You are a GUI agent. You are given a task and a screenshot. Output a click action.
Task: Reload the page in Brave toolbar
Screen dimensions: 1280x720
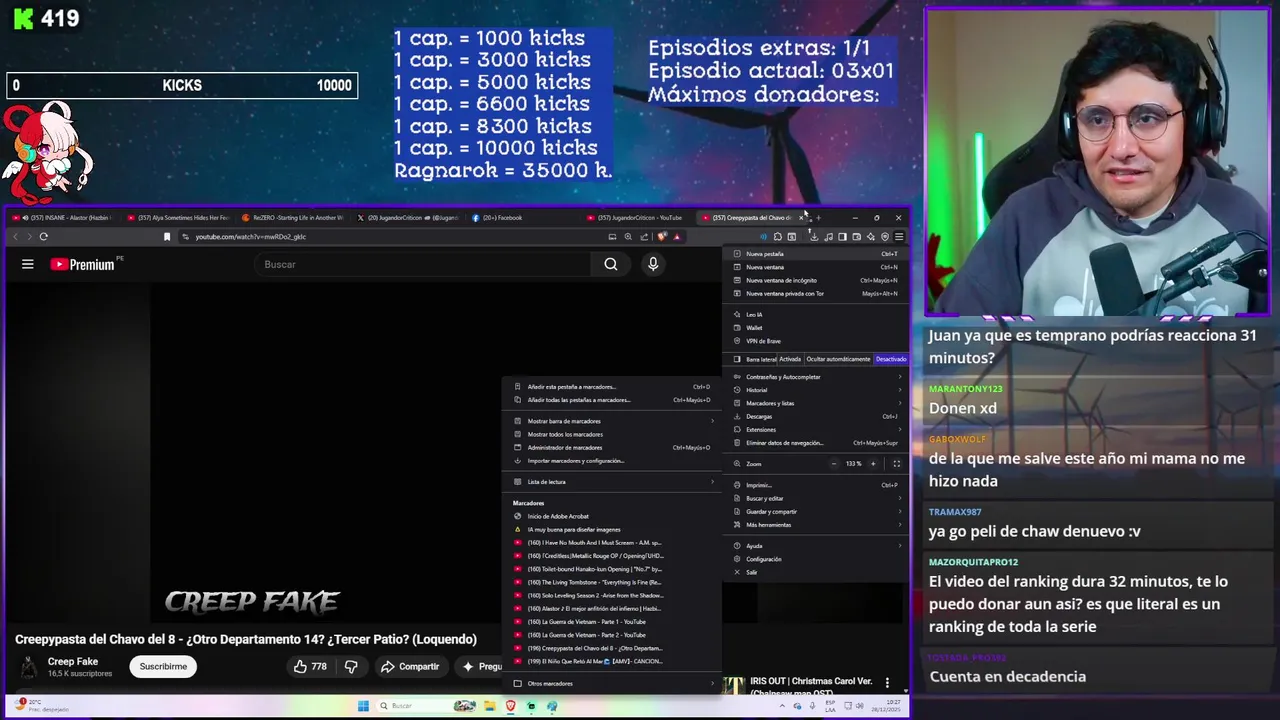click(x=44, y=237)
